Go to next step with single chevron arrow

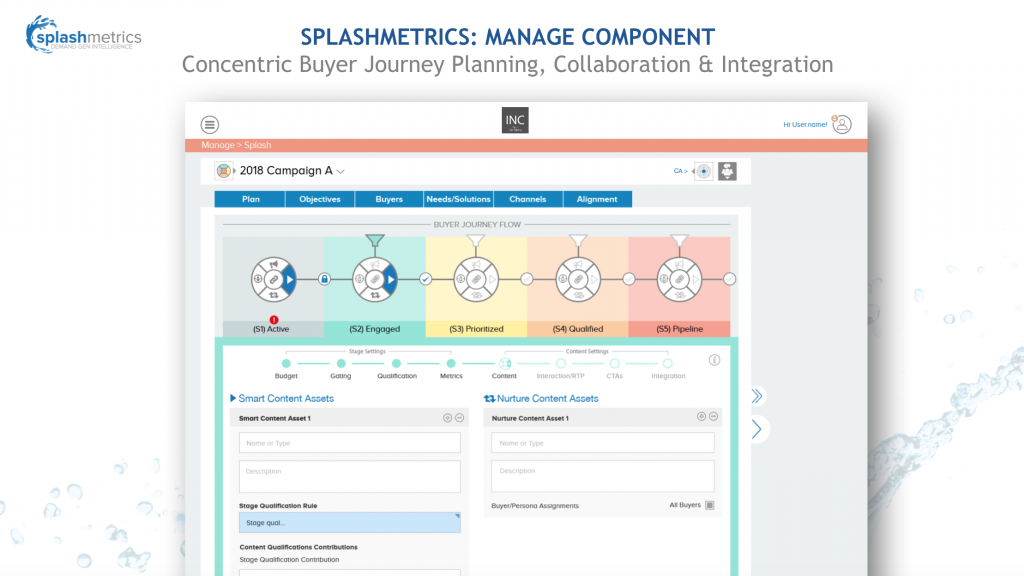click(756, 429)
